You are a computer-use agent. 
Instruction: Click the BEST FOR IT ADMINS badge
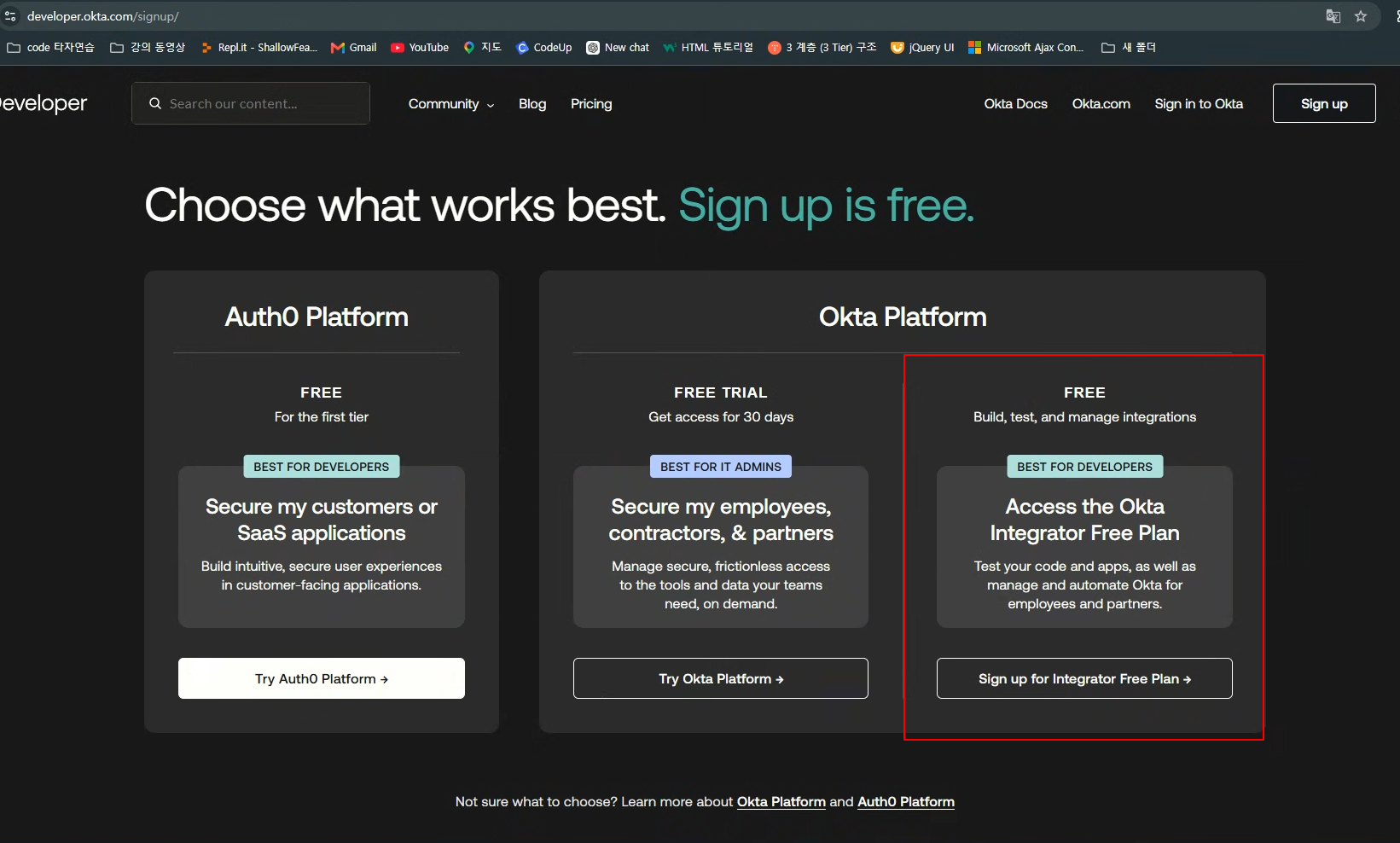(x=721, y=467)
